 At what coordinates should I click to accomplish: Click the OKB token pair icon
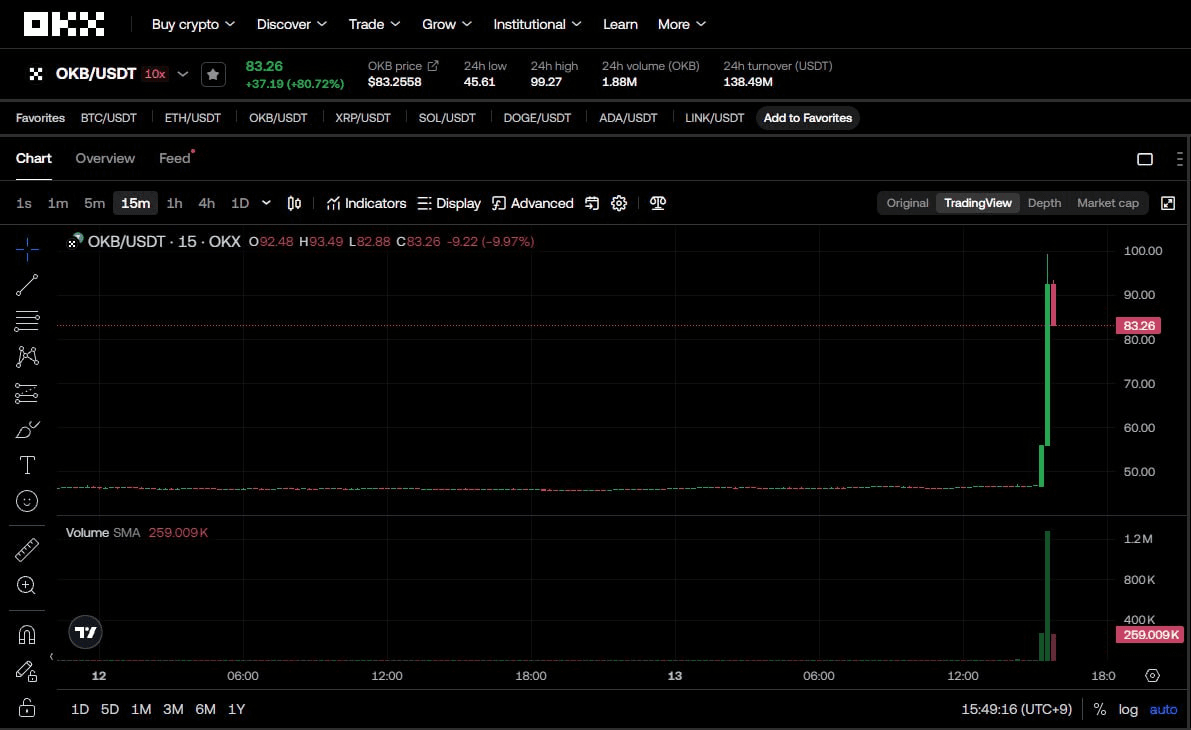tap(36, 74)
